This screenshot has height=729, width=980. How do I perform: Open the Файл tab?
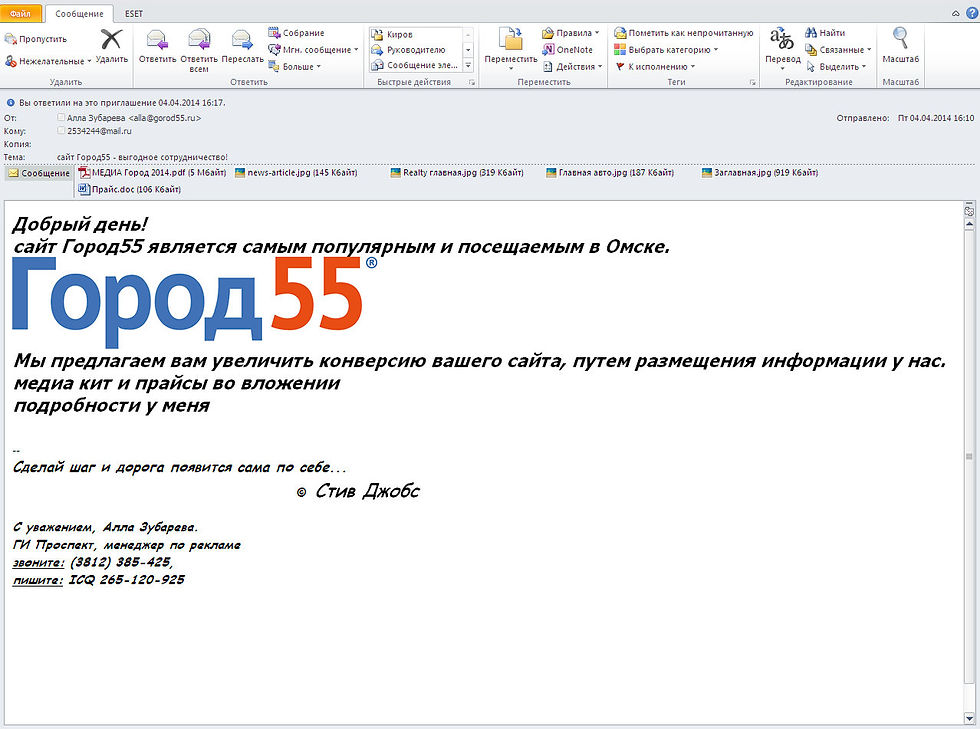(21, 13)
